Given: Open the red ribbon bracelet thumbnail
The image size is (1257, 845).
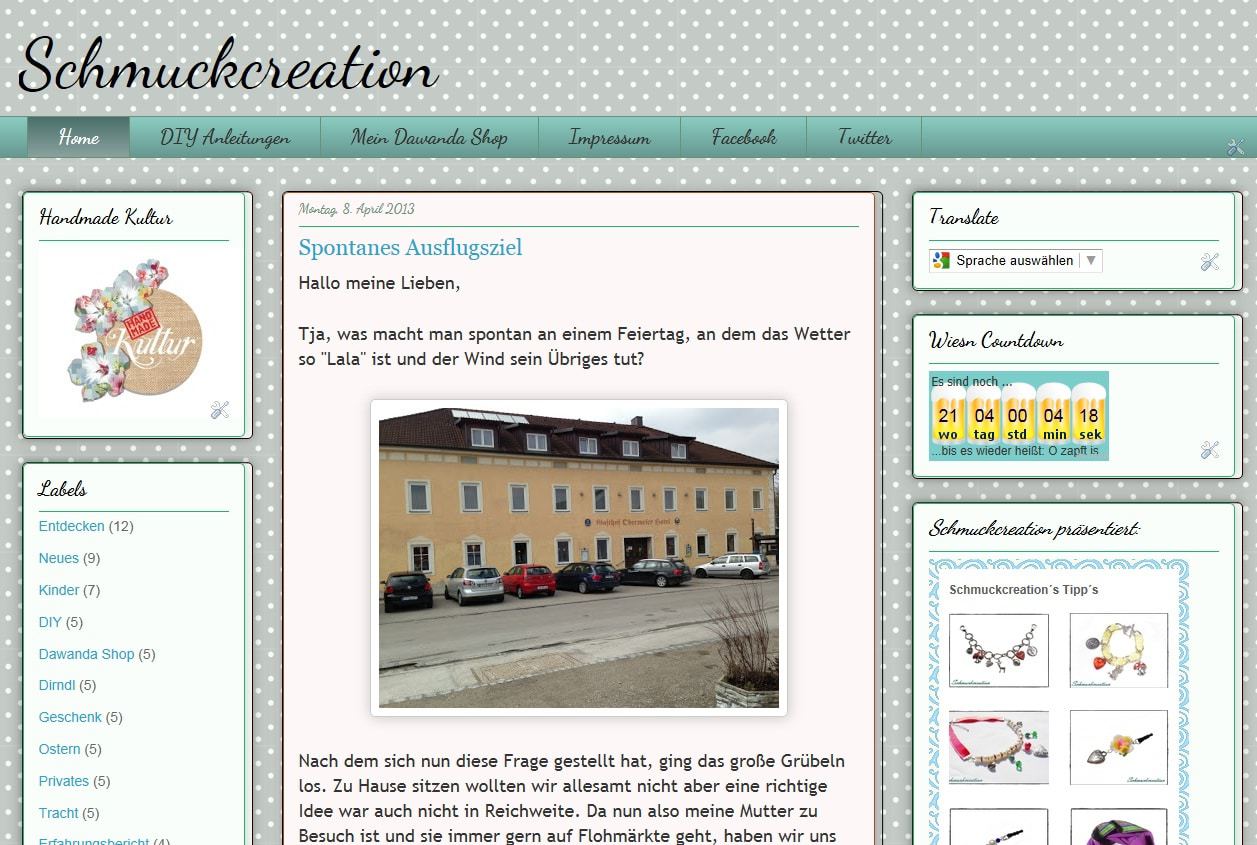Looking at the screenshot, I should [x=999, y=747].
